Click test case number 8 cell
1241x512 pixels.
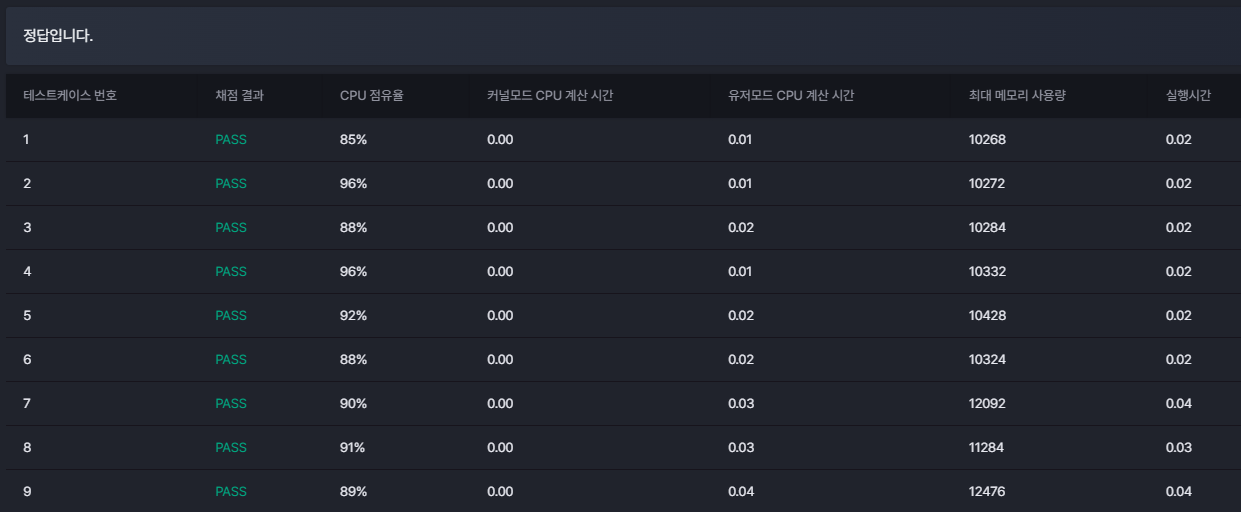click(27, 448)
